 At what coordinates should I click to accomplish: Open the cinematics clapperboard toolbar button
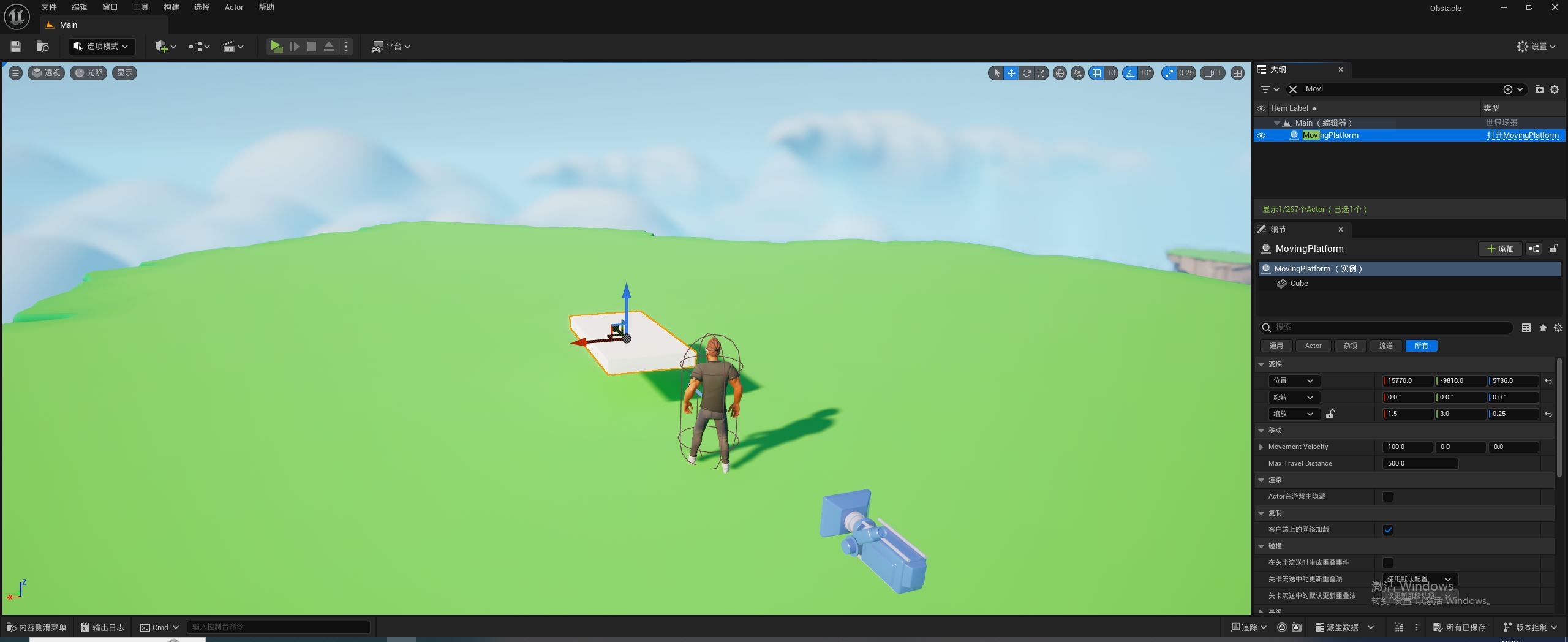(x=233, y=47)
